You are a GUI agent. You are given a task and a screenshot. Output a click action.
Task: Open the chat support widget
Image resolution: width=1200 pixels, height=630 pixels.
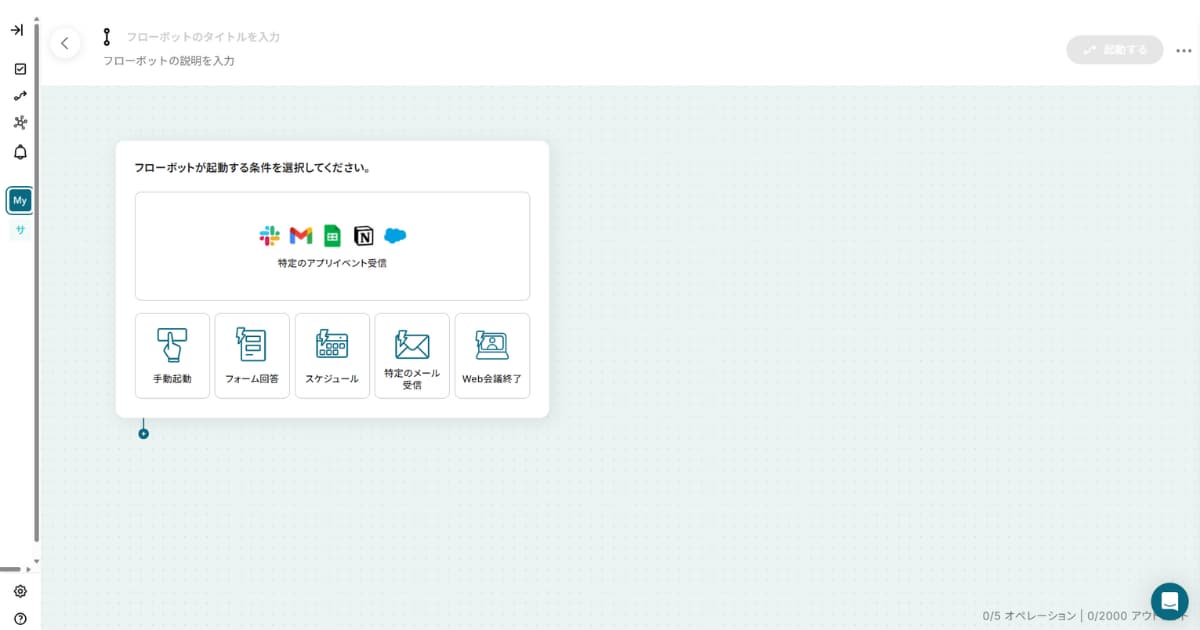(x=1169, y=601)
